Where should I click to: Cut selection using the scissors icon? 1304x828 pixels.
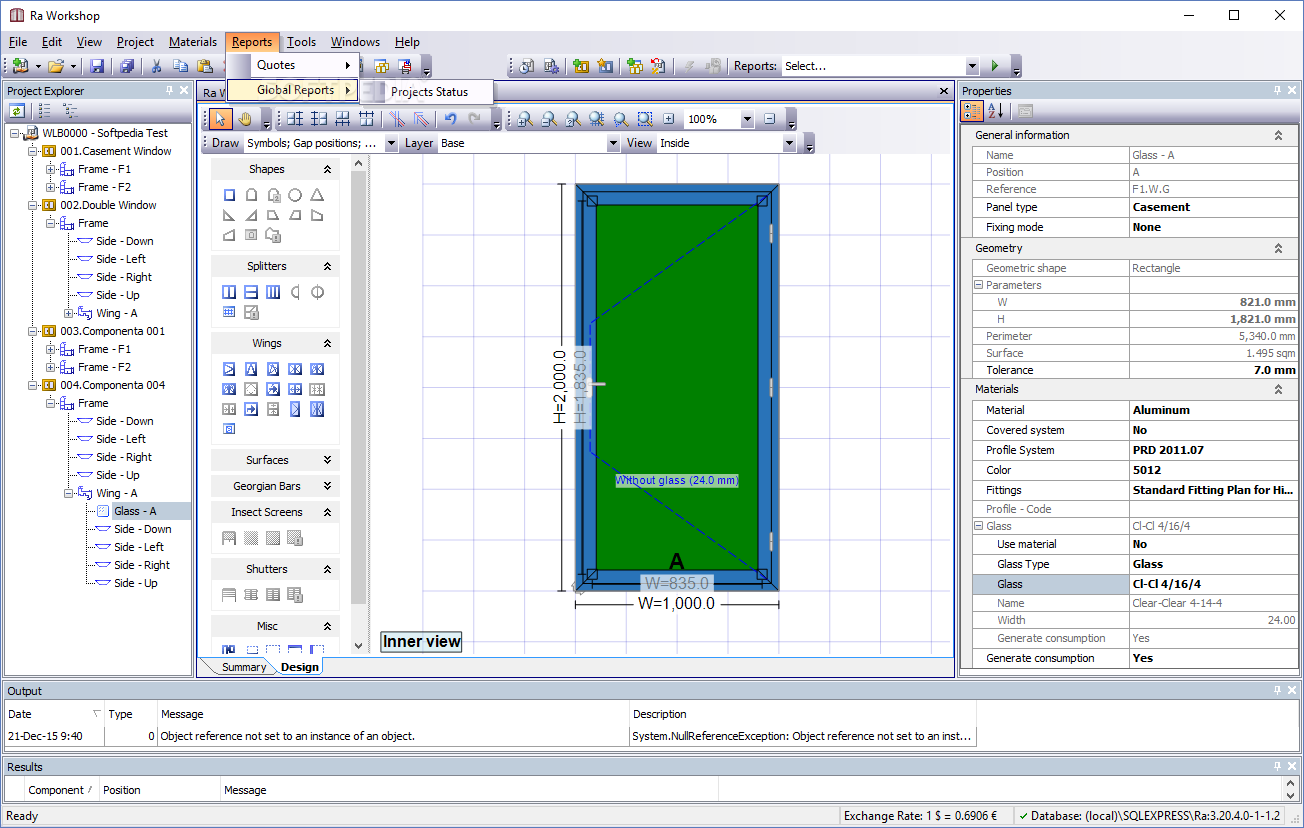[156, 66]
